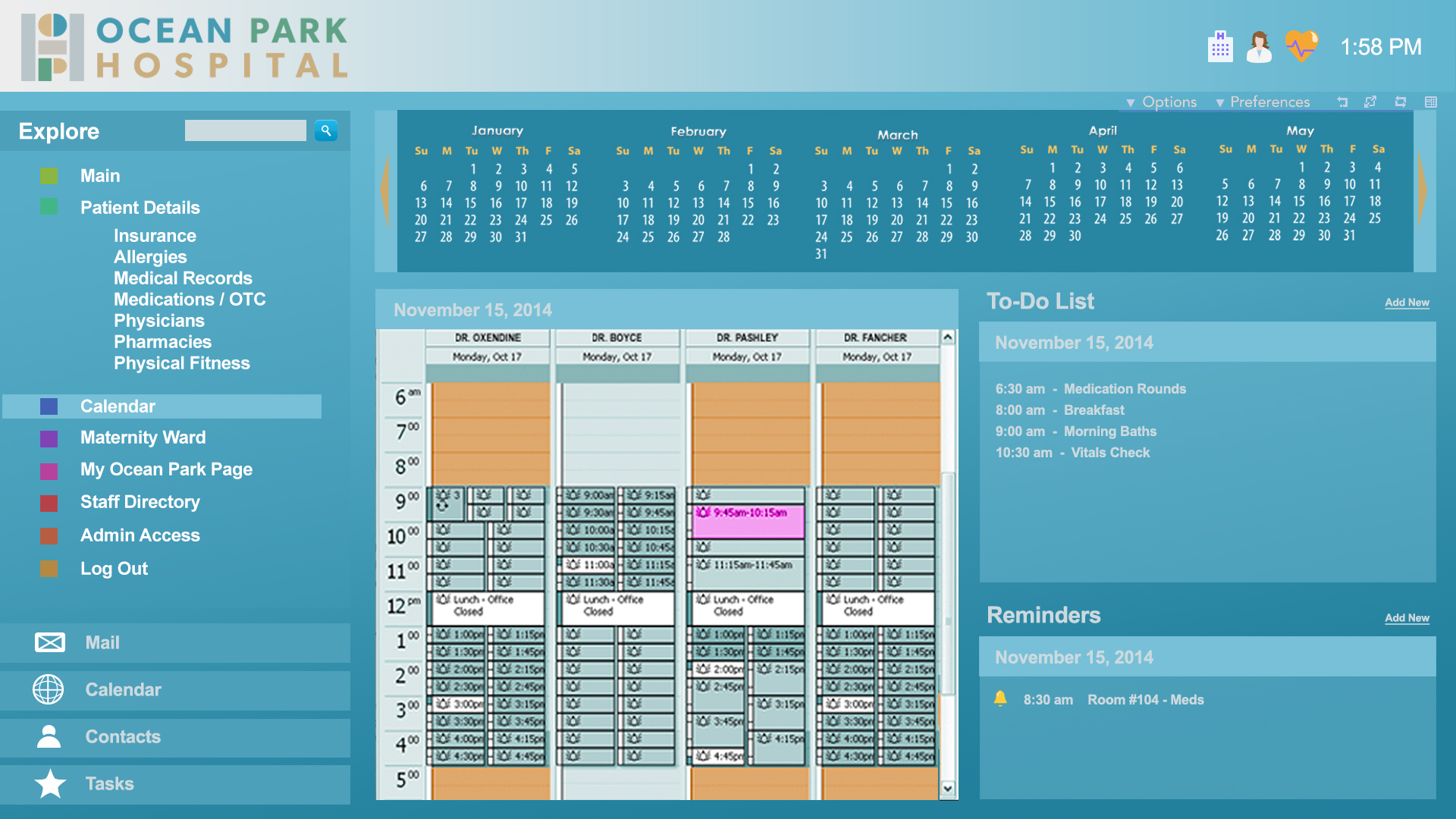Click the calendar grid view icon

point(1431,102)
